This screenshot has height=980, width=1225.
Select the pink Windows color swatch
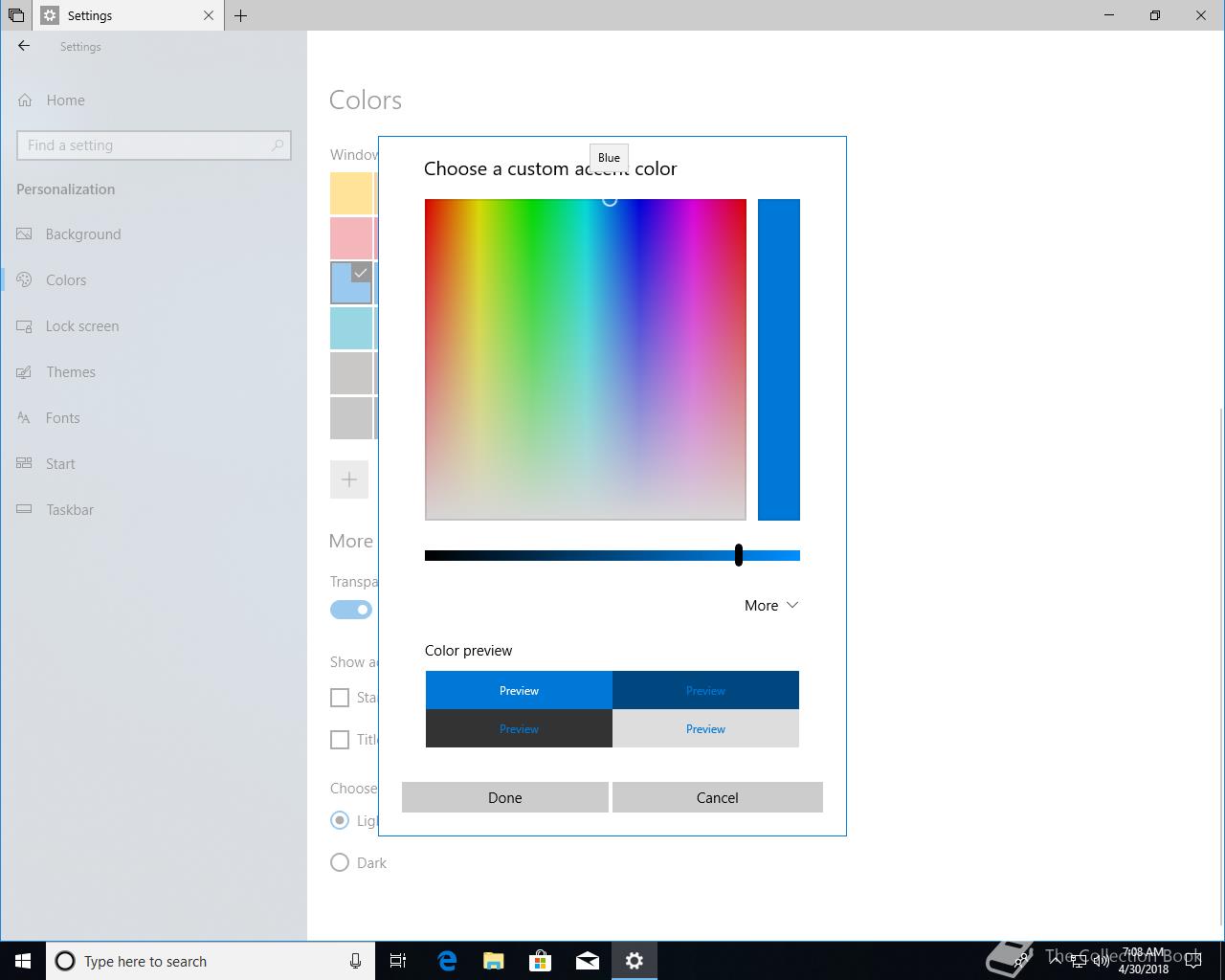[351, 238]
